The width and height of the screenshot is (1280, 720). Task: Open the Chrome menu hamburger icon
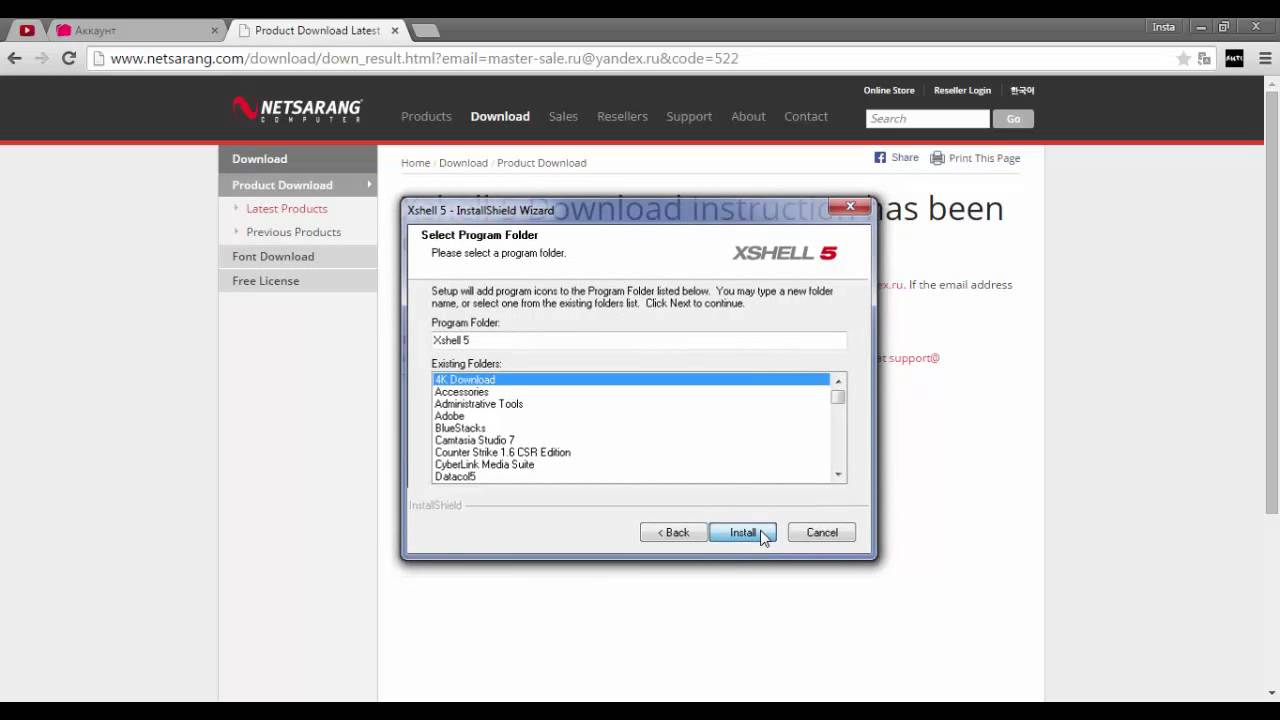coord(1265,59)
